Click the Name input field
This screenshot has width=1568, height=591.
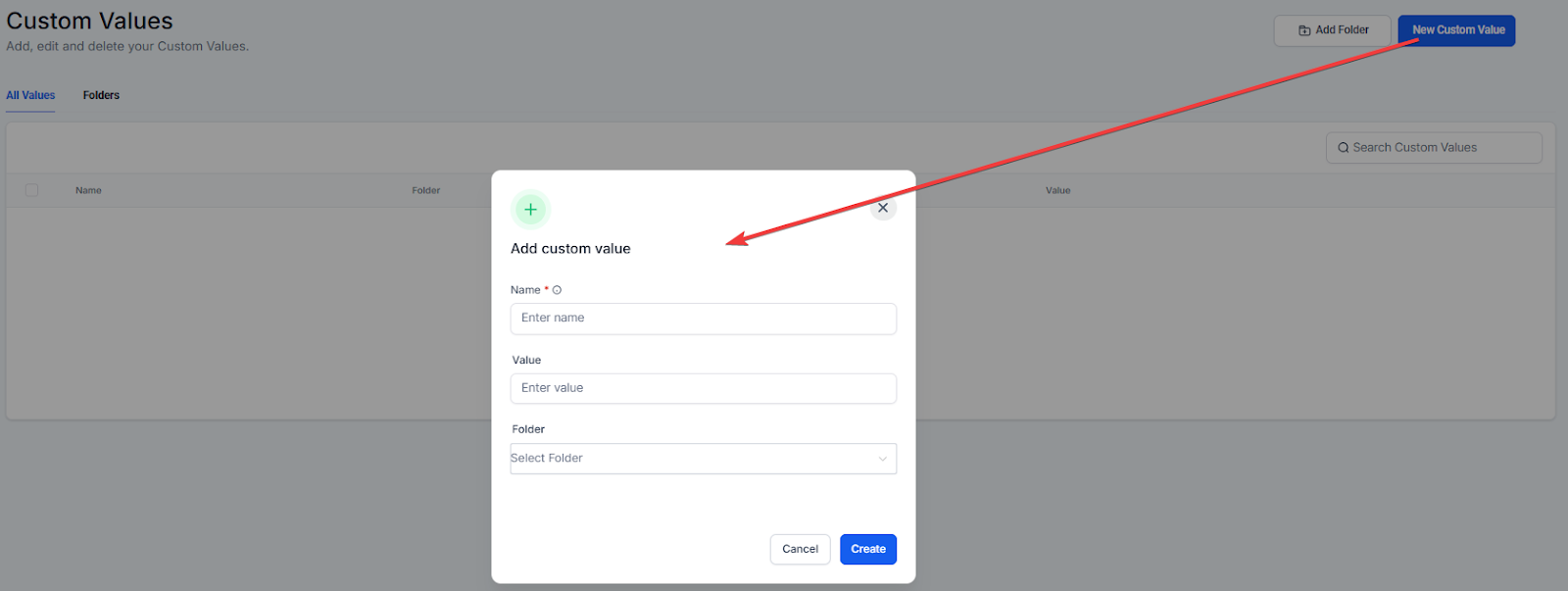tap(703, 319)
